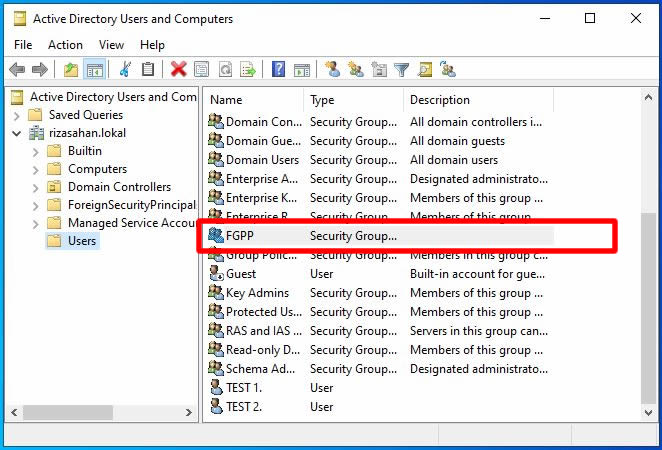Open the Properties toolbar icon
This screenshot has width=662, height=450.
201,69
